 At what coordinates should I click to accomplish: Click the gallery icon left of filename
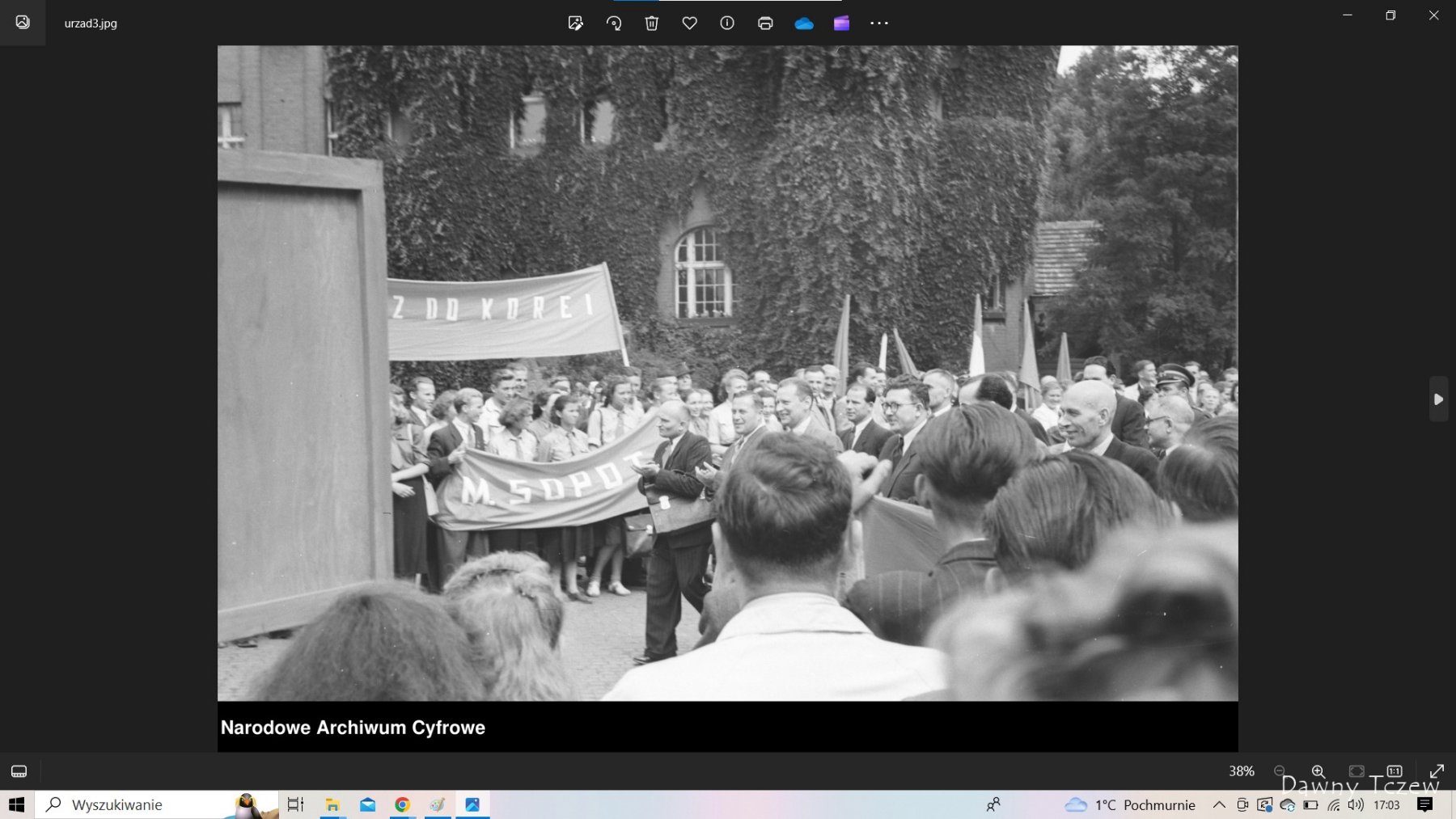[x=23, y=23]
